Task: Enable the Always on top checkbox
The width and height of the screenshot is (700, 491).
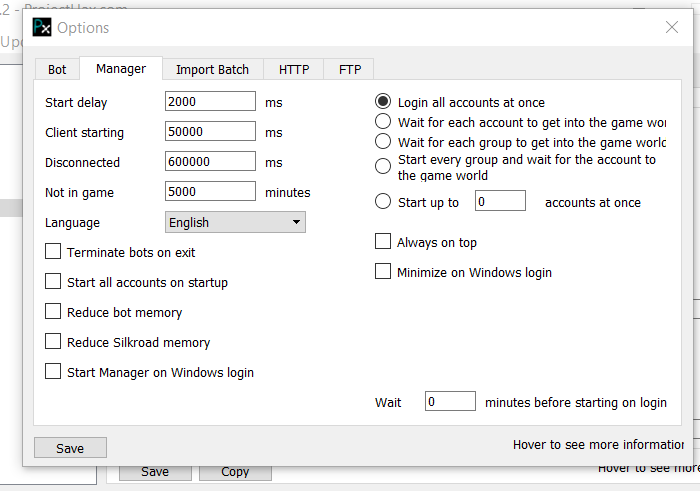Action: pos(383,242)
